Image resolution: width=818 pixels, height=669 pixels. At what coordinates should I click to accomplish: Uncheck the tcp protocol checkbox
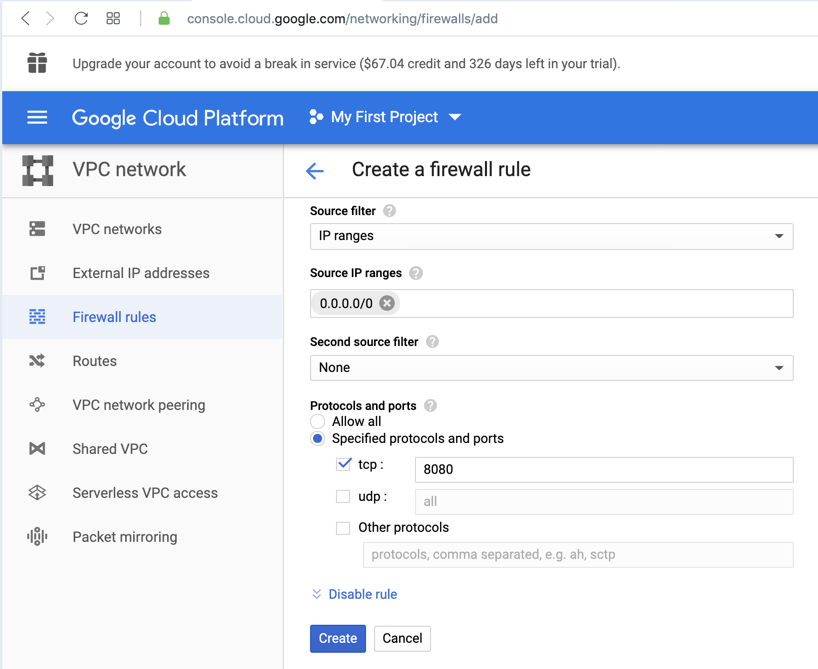click(344, 464)
